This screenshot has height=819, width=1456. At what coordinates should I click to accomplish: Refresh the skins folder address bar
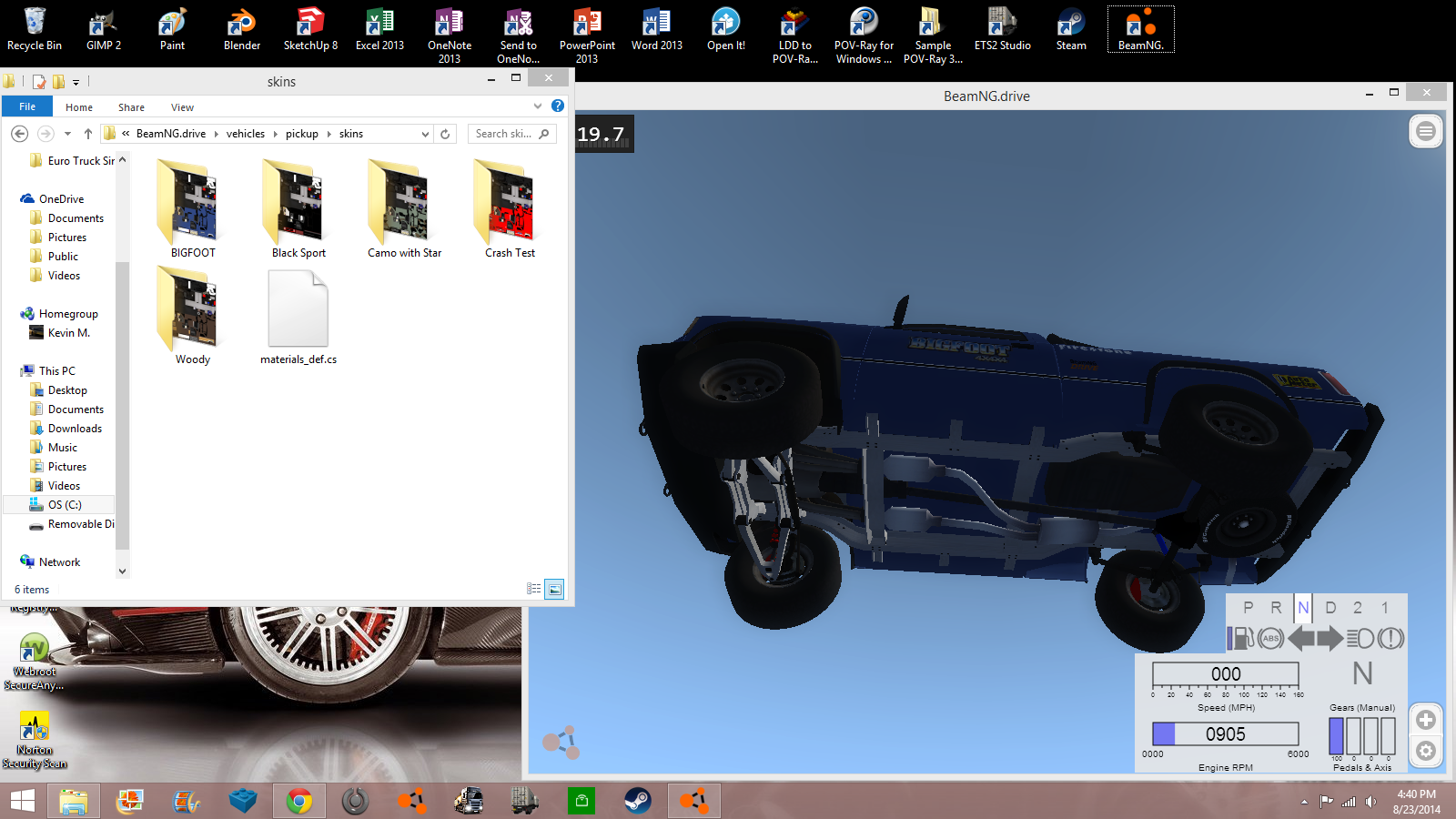pos(445,134)
